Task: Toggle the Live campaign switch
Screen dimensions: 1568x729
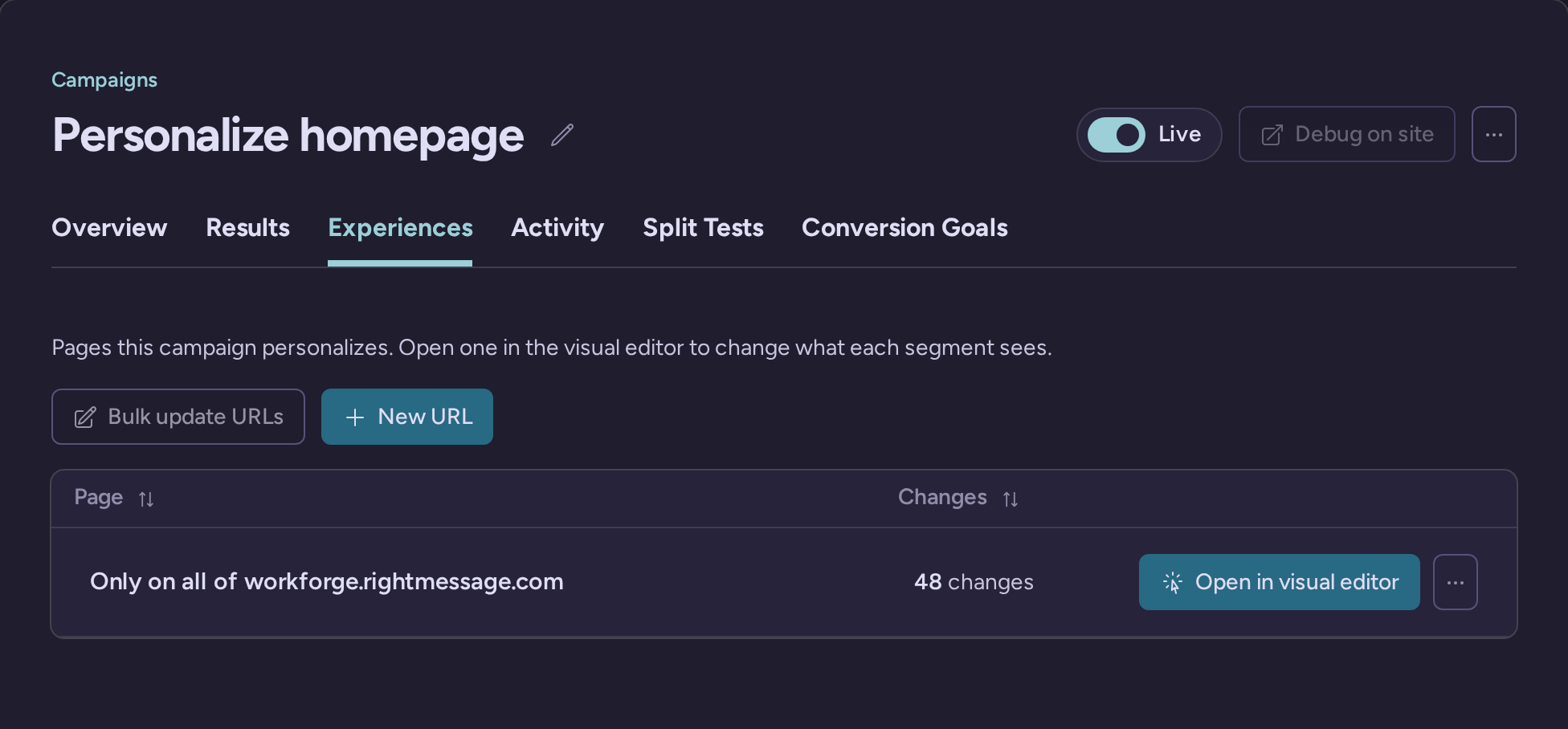Action: [x=1116, y=135]
